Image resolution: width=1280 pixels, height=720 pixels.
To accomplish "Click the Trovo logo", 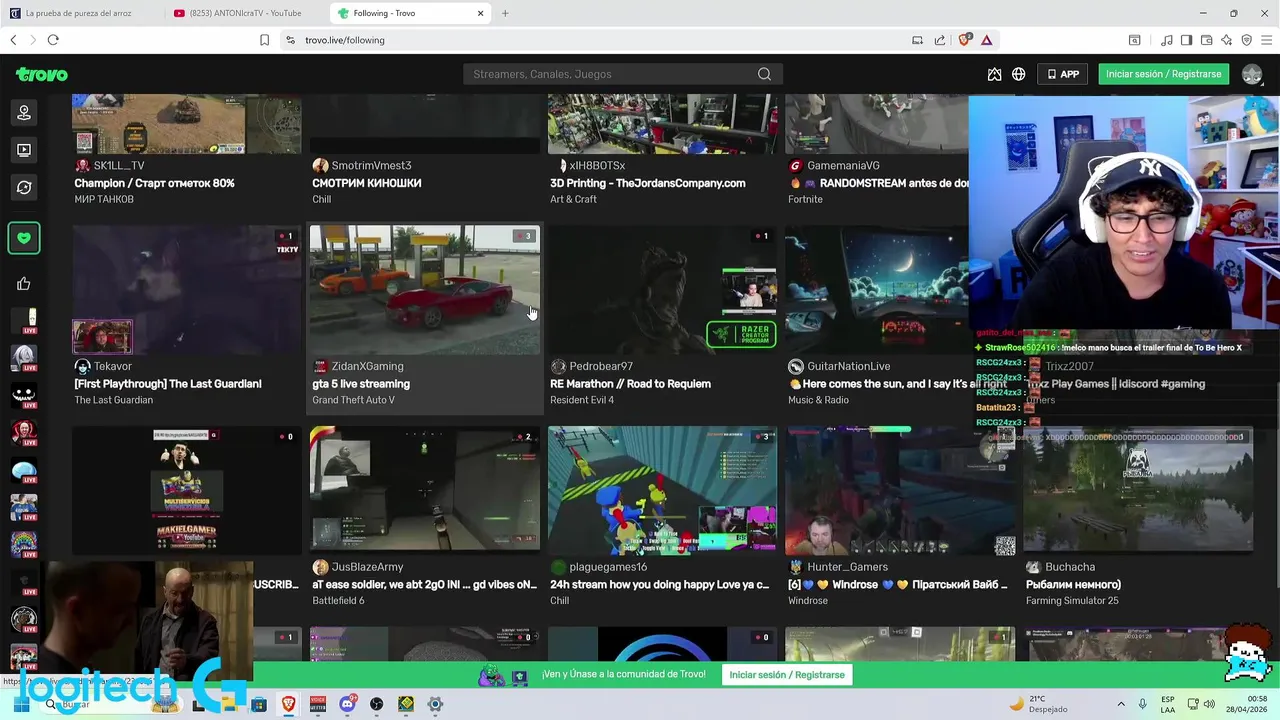I will click(42, 74).
